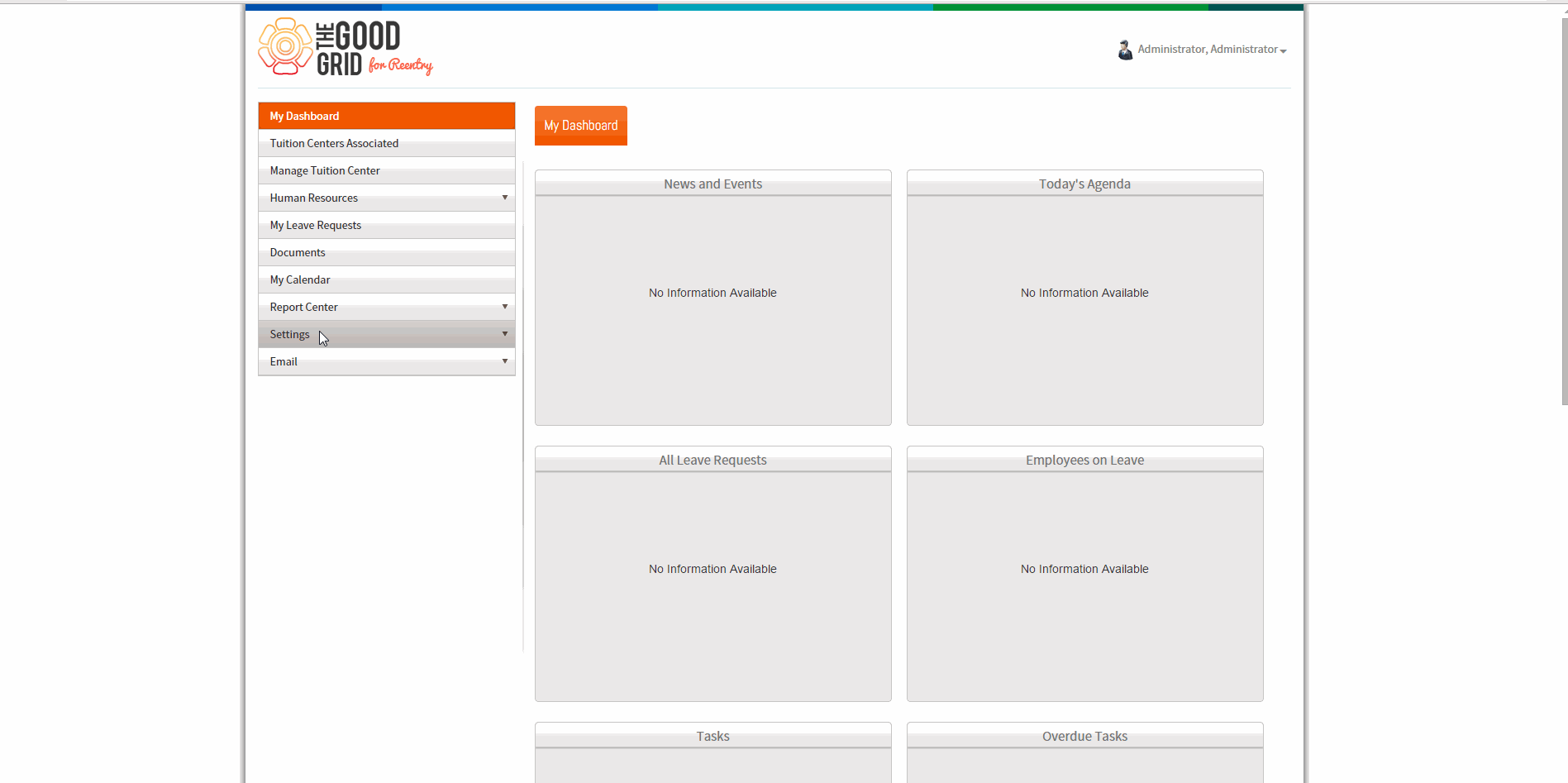
Task: Open My Calendar
Action: click(x=387, y=279)
